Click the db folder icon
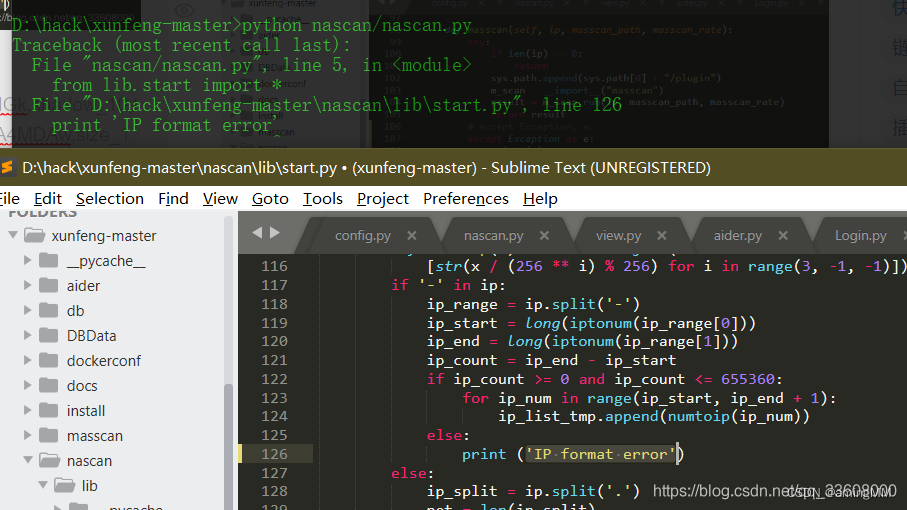 tap(49, 310)
